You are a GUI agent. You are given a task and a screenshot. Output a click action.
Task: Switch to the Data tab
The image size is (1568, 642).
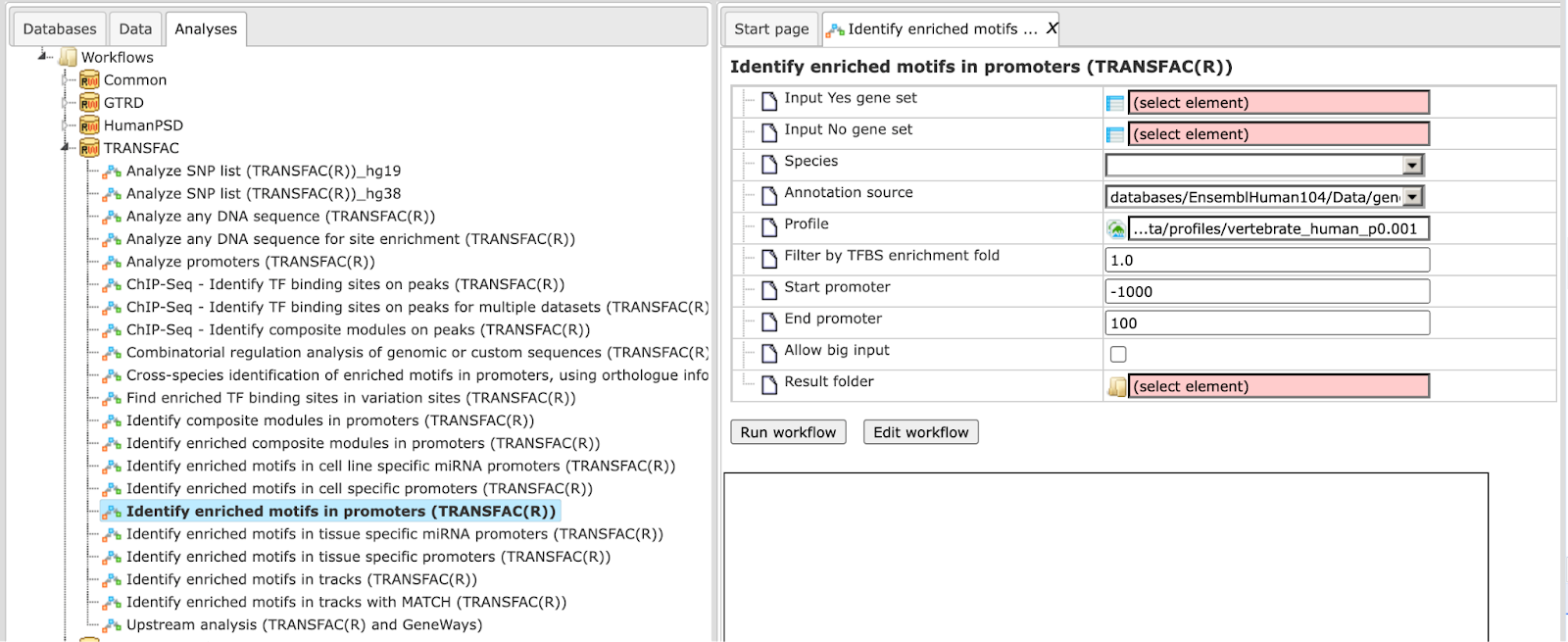pyautogui.click(x=135, y=29)
